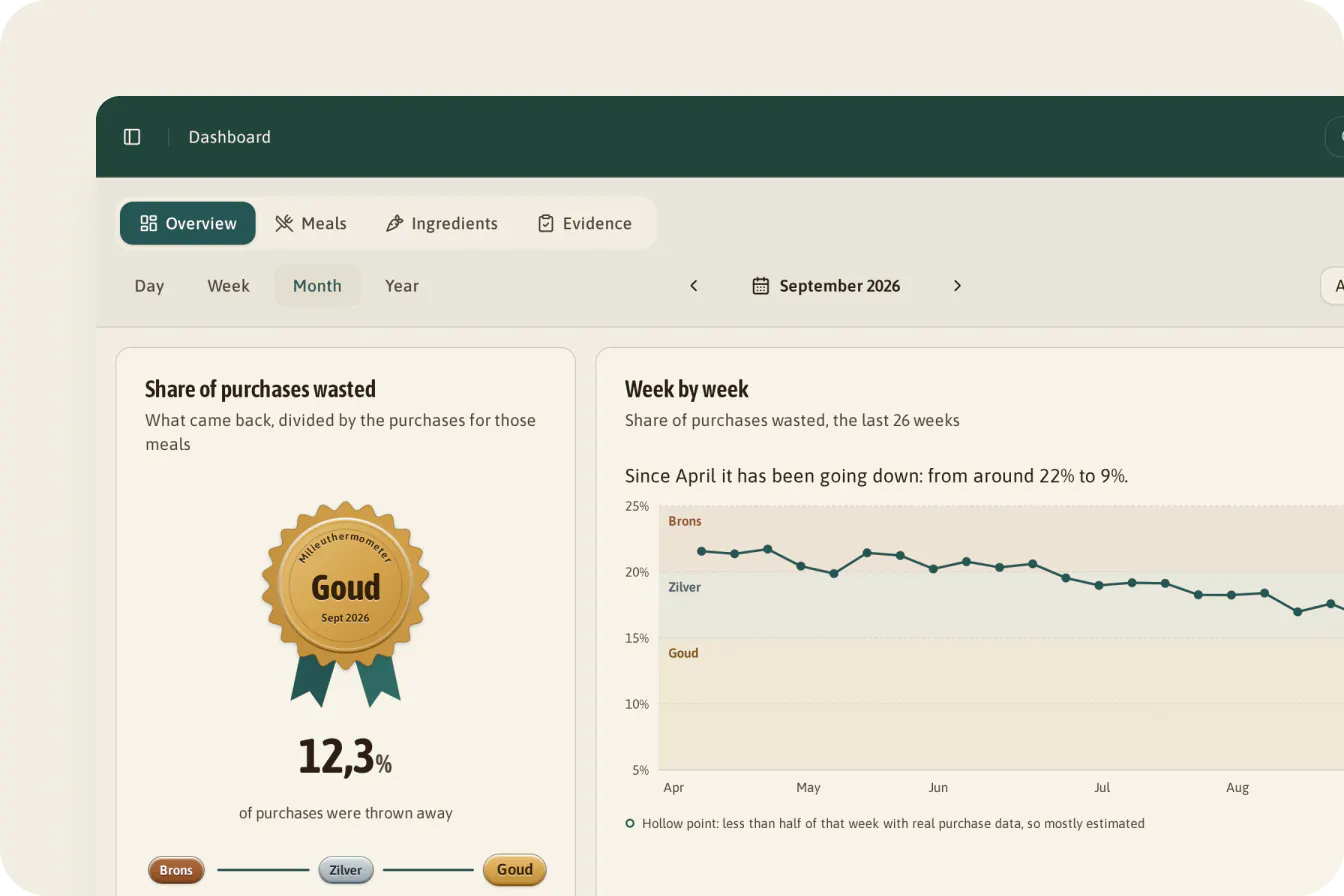
Task: Click 'of purchases were thrown away' caption
Action: pos(346,813)
